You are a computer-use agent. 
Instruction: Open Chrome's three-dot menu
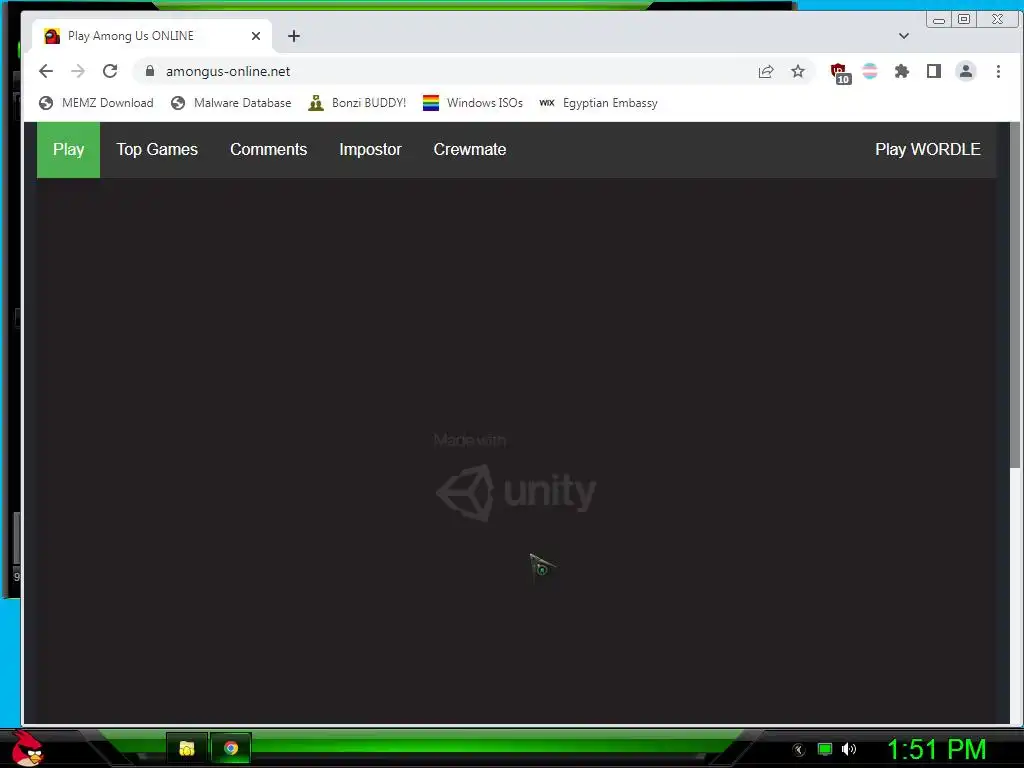[x=998, y=71]
